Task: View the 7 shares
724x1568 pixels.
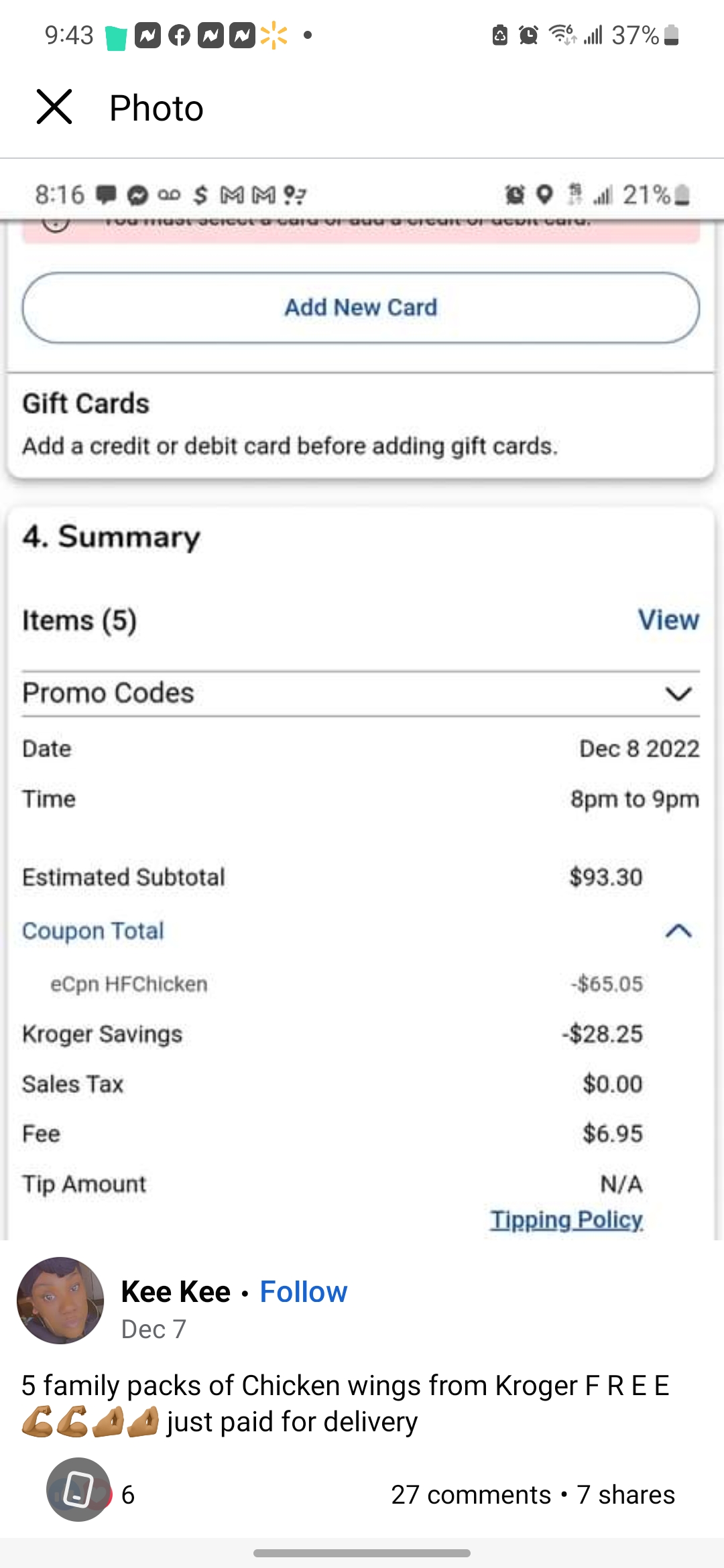Action: point(625,1495)
